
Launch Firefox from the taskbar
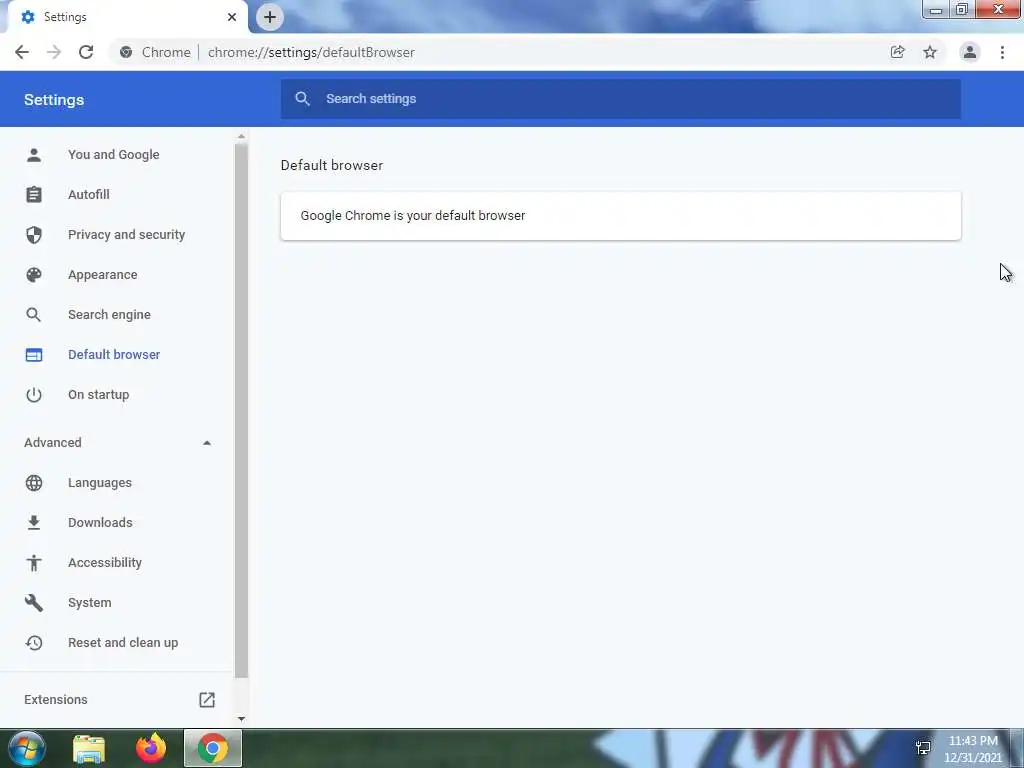click(x=151, y=748)
